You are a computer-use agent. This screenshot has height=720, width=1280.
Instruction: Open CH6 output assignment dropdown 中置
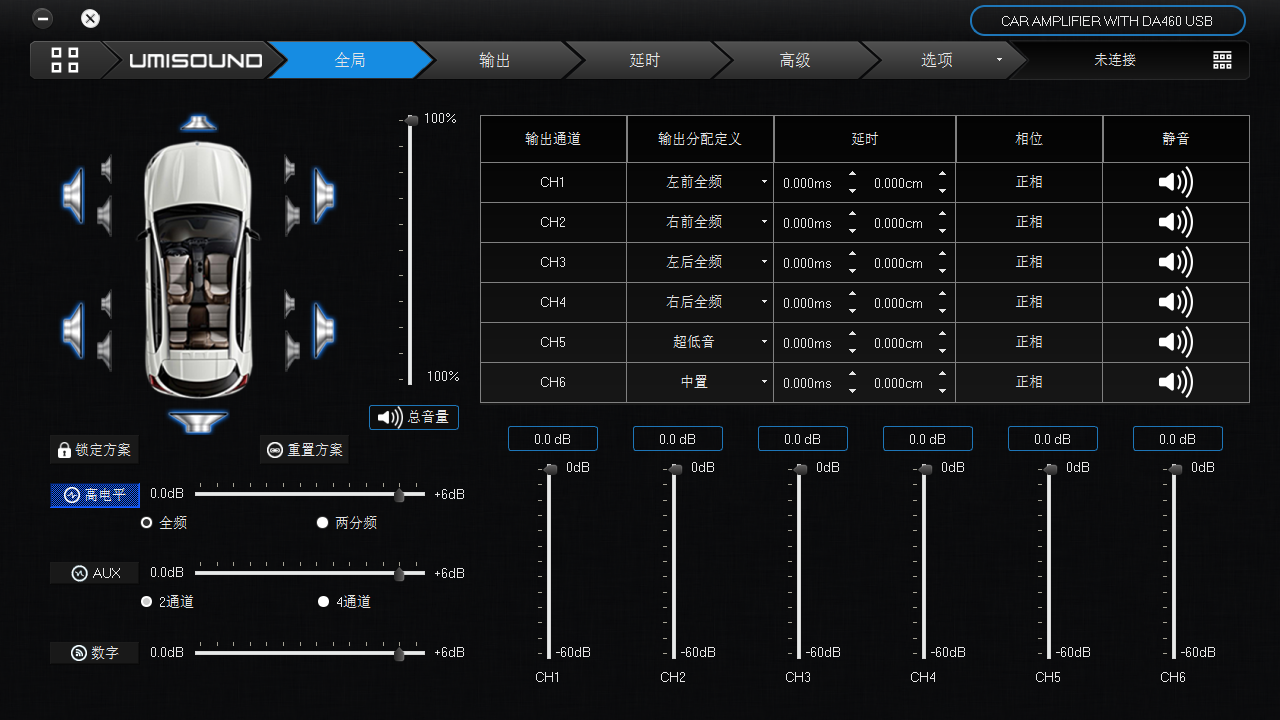click(x=700, y=382)
